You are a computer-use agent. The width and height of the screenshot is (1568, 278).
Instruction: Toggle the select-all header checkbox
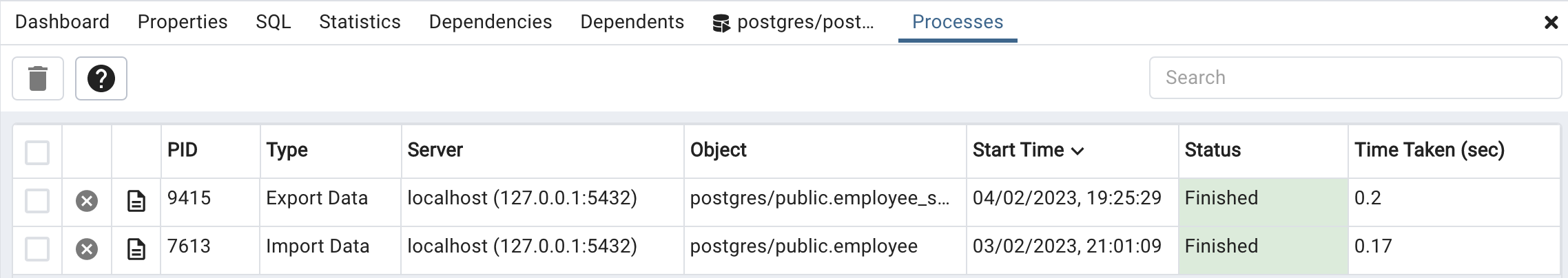coord(37,152)
